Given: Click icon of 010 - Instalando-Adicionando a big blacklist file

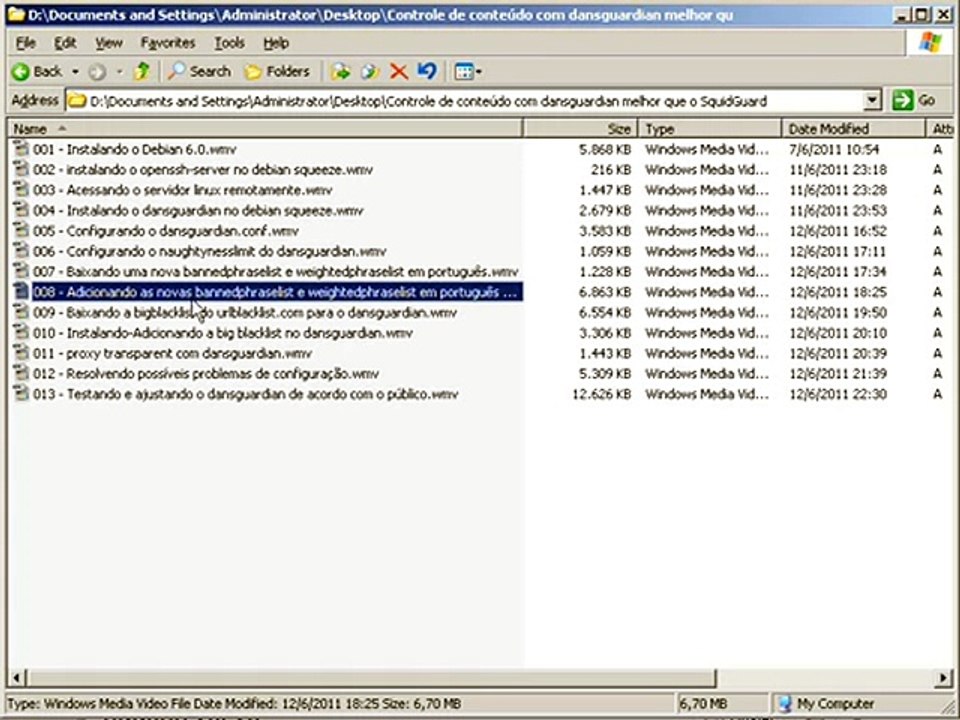Looking at the screenshot, I should 21,332.
